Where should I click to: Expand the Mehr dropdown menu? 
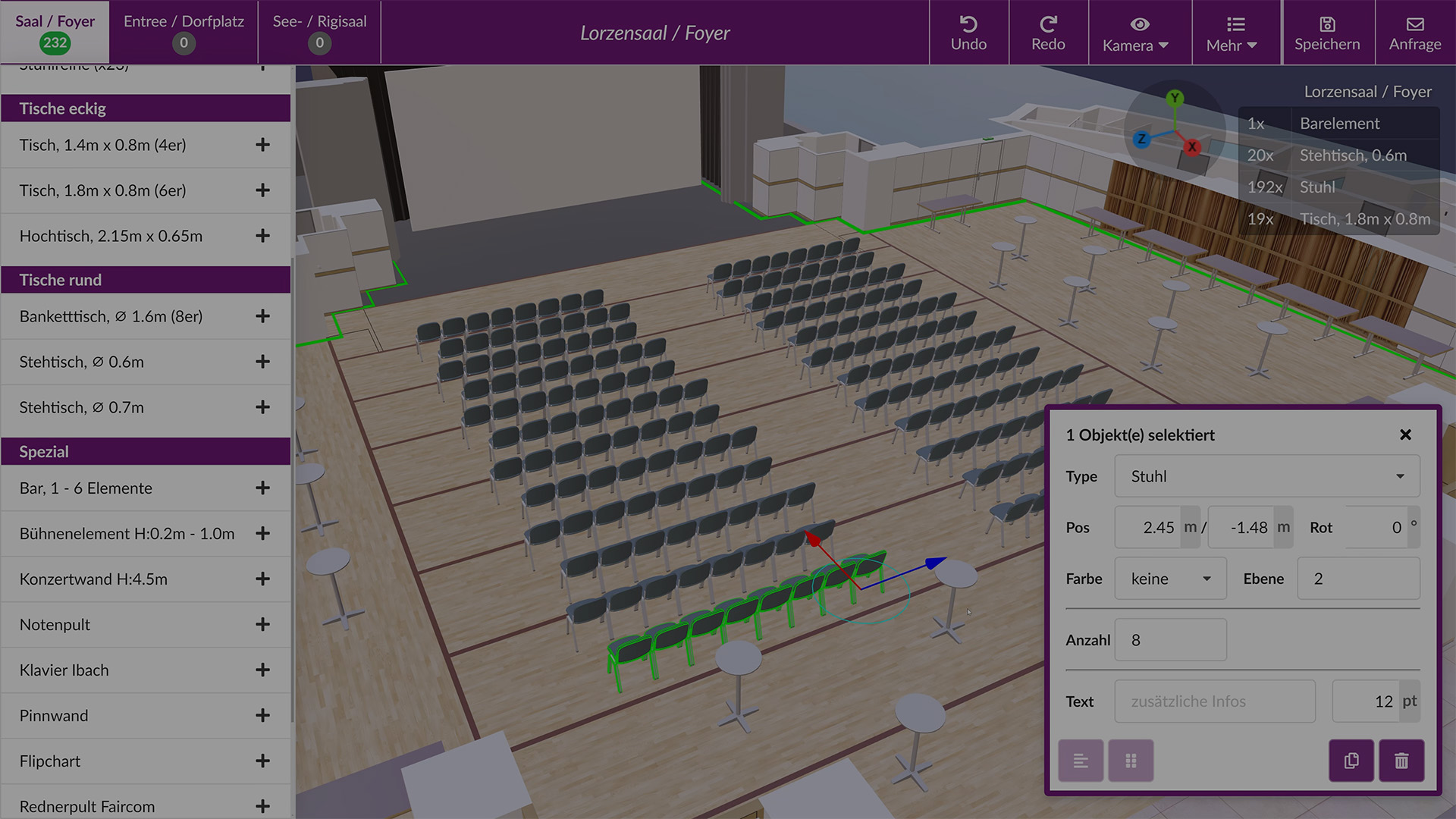(x=1232, y=33)
